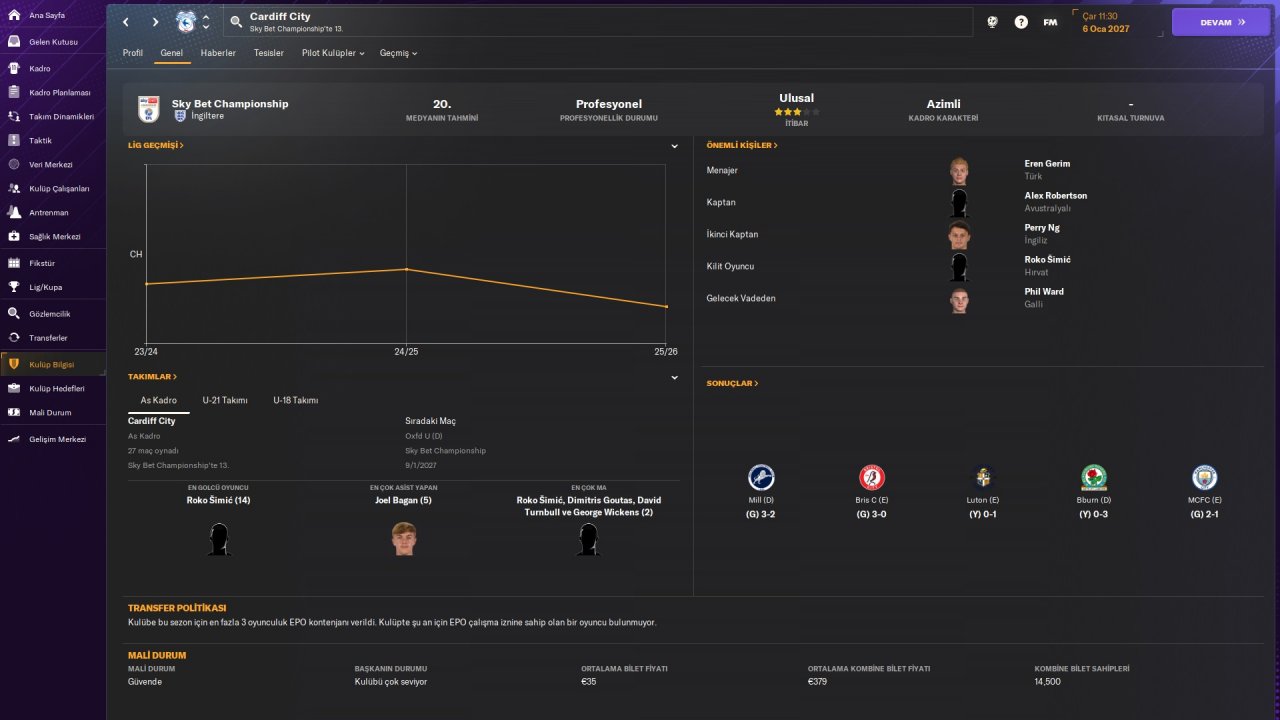
Task: Switch to the Profil tab
Action: (133, 53)
